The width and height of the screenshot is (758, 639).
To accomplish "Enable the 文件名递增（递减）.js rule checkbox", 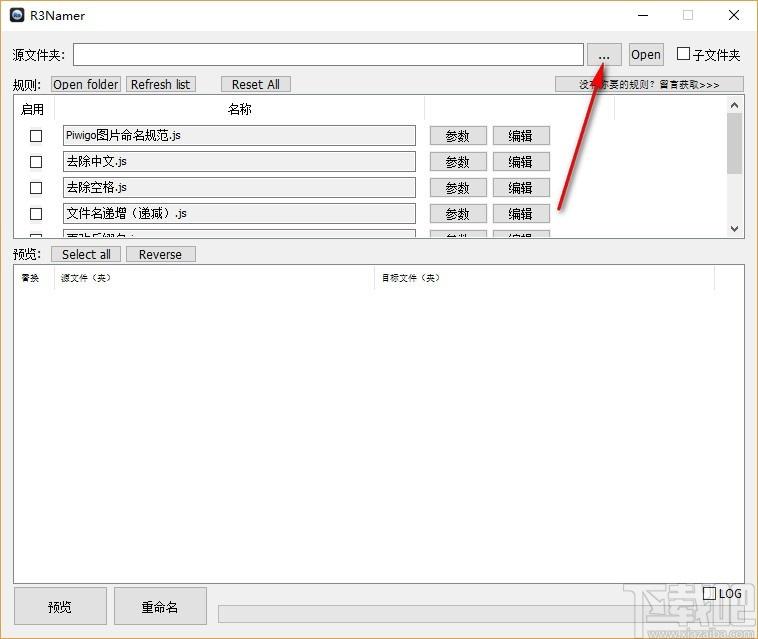I will click(36, 214).
